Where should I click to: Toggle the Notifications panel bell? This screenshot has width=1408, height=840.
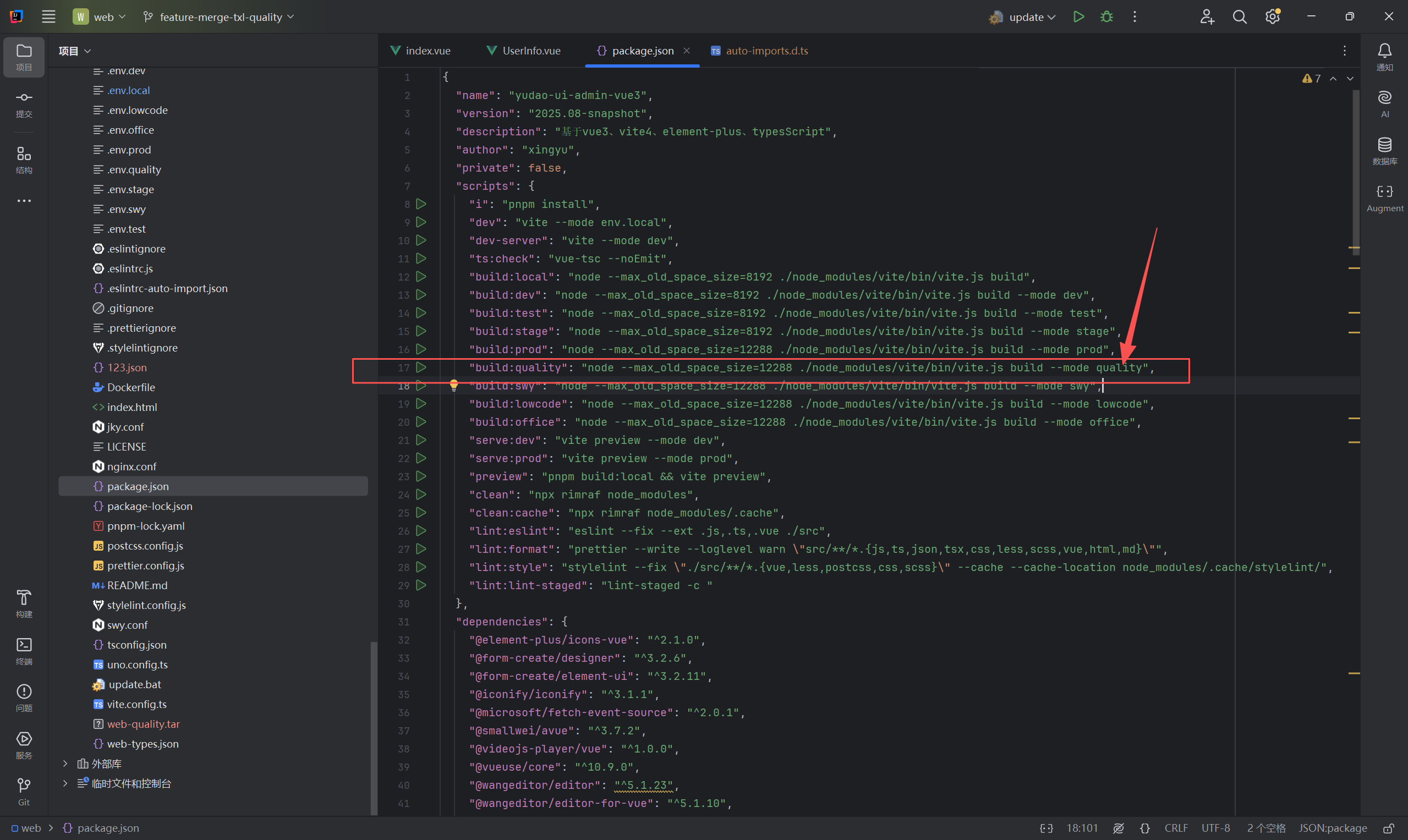pos(1384,57)
